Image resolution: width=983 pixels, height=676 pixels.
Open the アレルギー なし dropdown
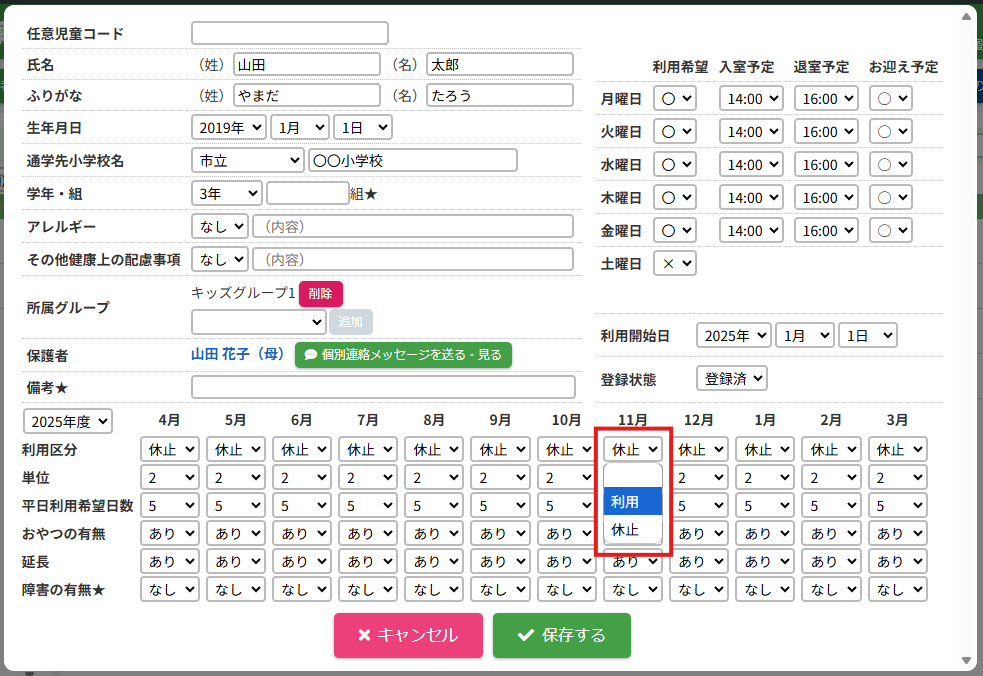tap(219, 227)
